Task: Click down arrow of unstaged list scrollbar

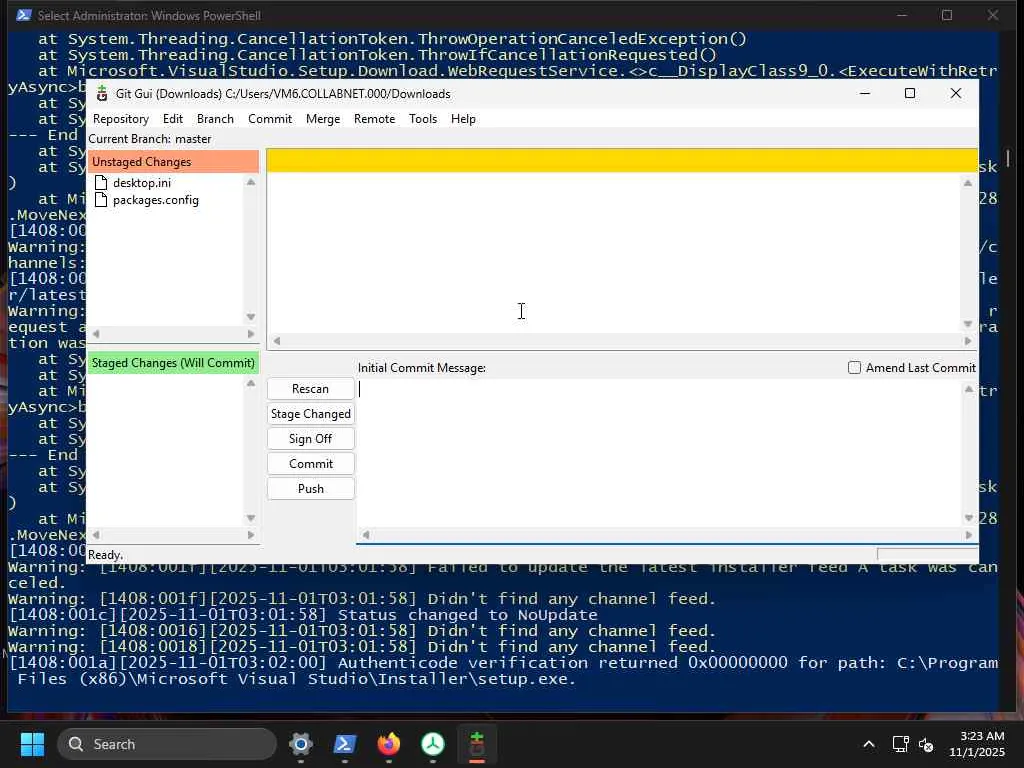Action: pos(251,317)
